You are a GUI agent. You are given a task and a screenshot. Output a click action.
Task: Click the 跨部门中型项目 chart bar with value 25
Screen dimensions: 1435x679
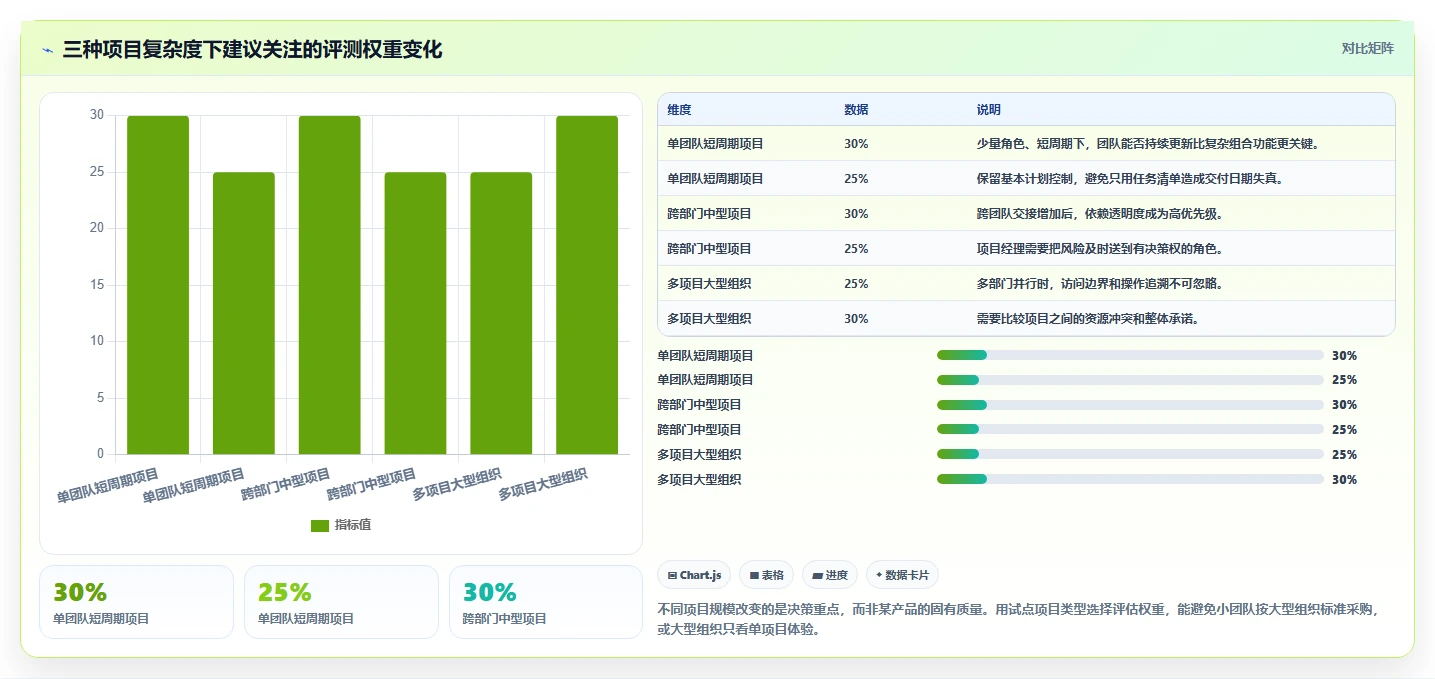pyautogui.click(x=415, y=313)
